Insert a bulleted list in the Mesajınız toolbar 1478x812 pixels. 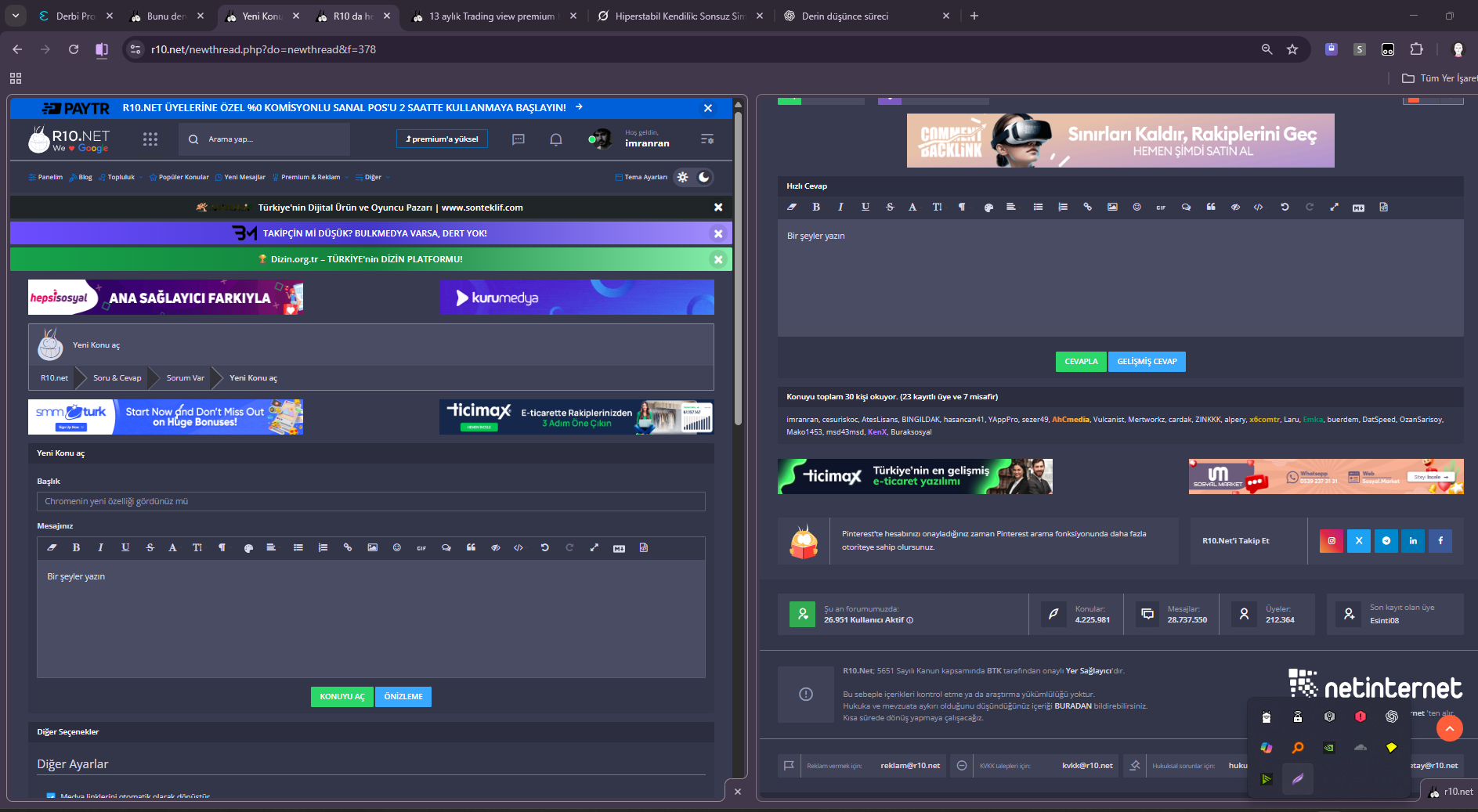point(298,548)
